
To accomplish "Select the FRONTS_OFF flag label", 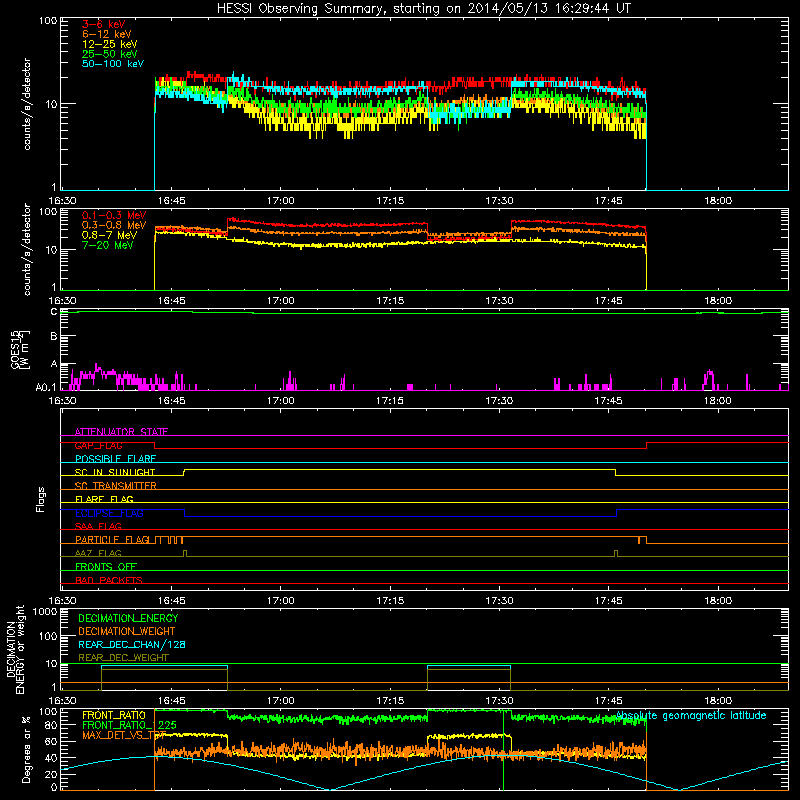I will 106,567.
